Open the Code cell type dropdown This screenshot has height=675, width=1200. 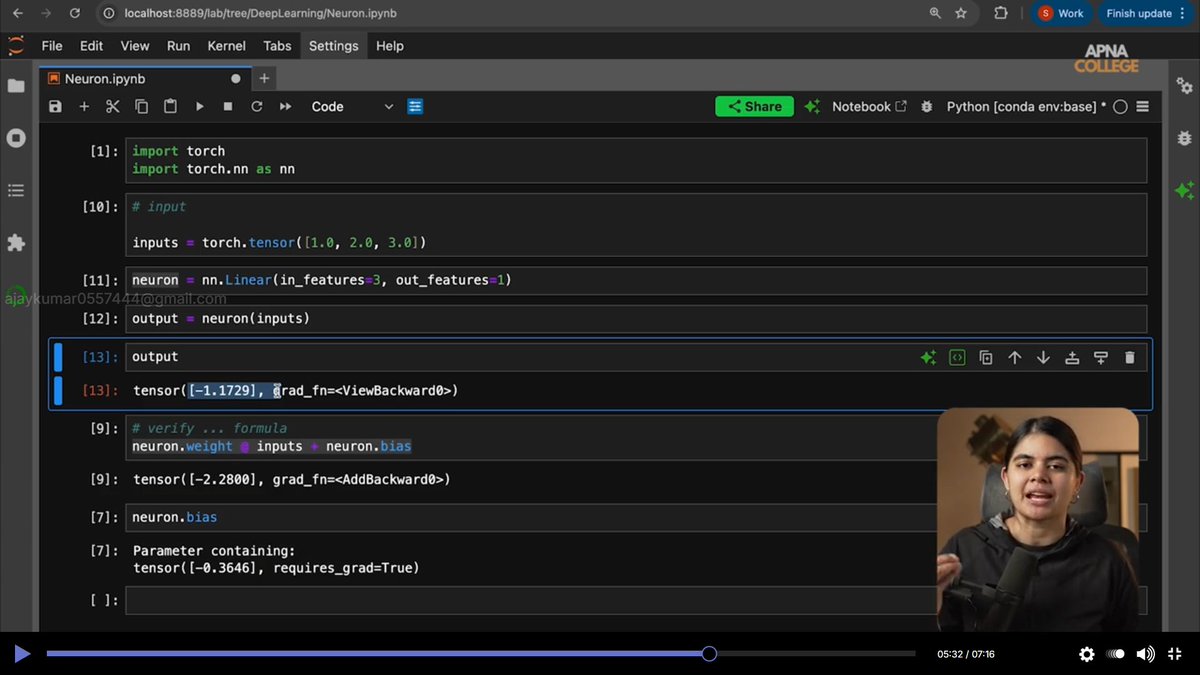coord(352,107)
